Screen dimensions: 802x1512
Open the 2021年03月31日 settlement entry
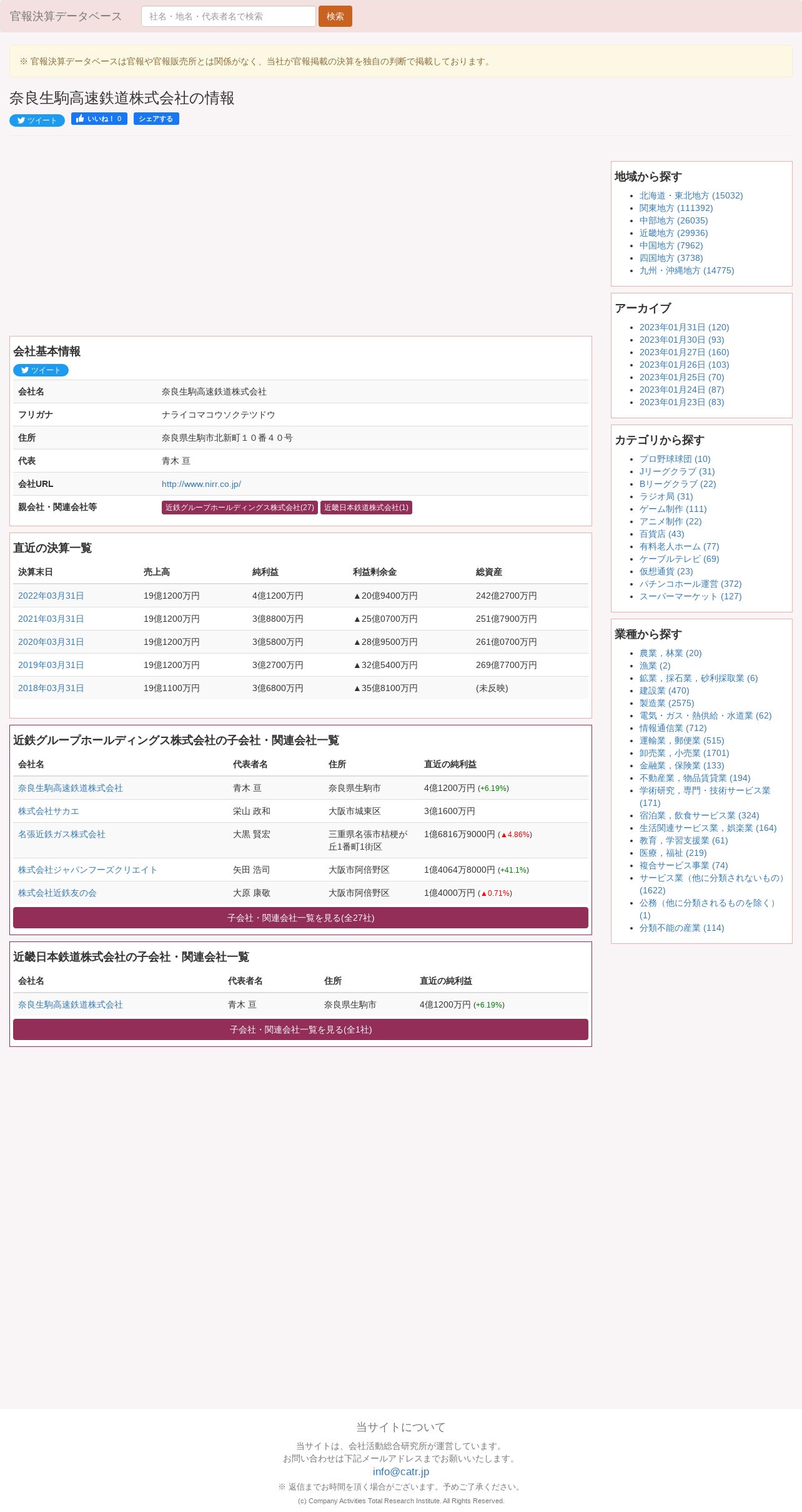click(x=51, y=619)
